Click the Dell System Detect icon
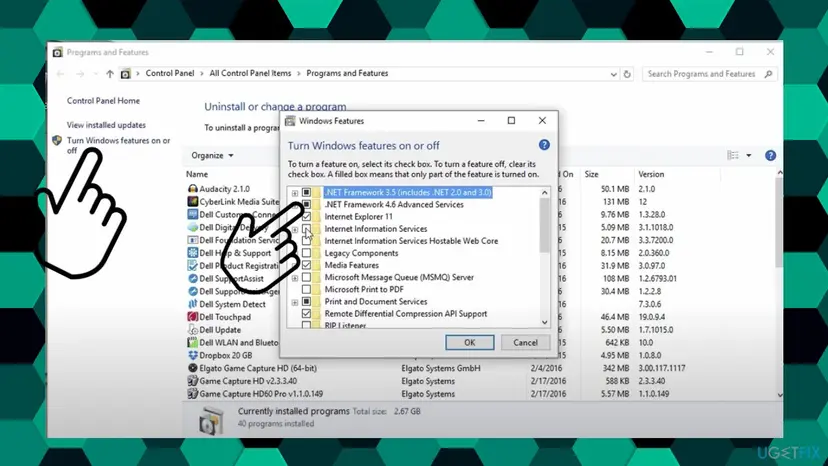The image size is (828, 466). 192,304
